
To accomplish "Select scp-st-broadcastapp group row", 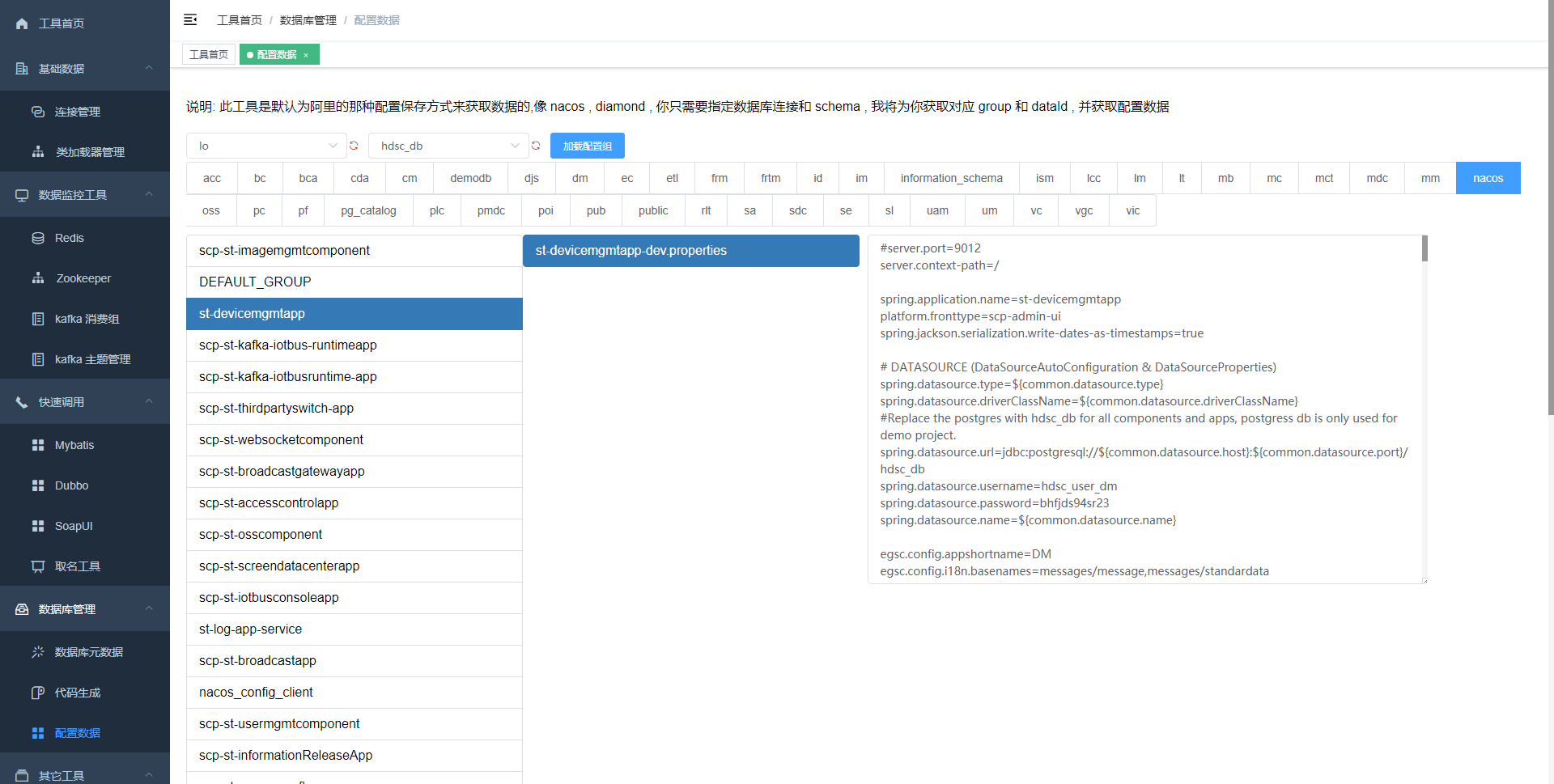I will click(x=355, y=661).
